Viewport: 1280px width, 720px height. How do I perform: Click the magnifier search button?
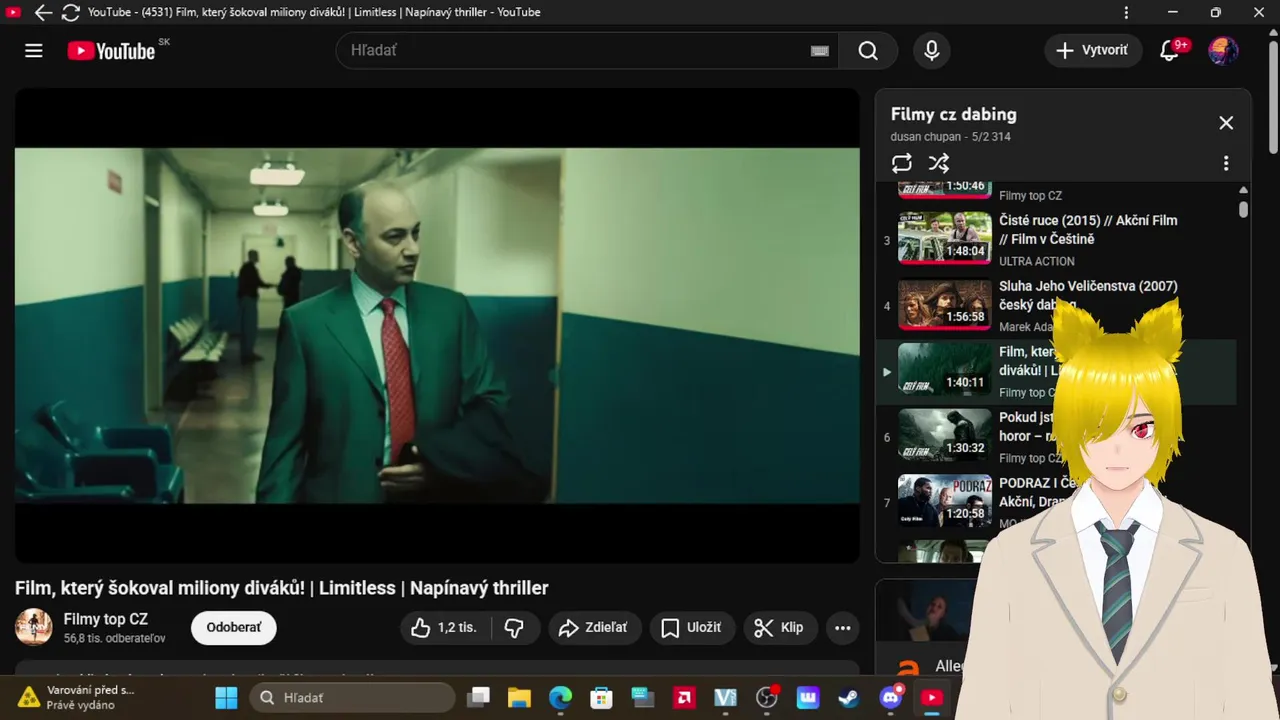[x=868, y=50]
